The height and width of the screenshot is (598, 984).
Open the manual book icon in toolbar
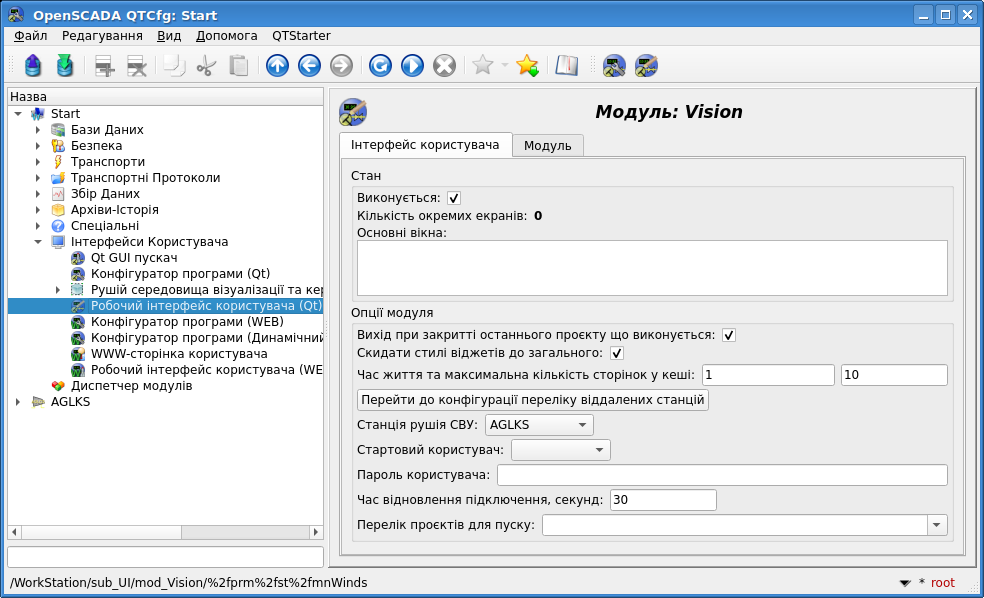(567, 66)
